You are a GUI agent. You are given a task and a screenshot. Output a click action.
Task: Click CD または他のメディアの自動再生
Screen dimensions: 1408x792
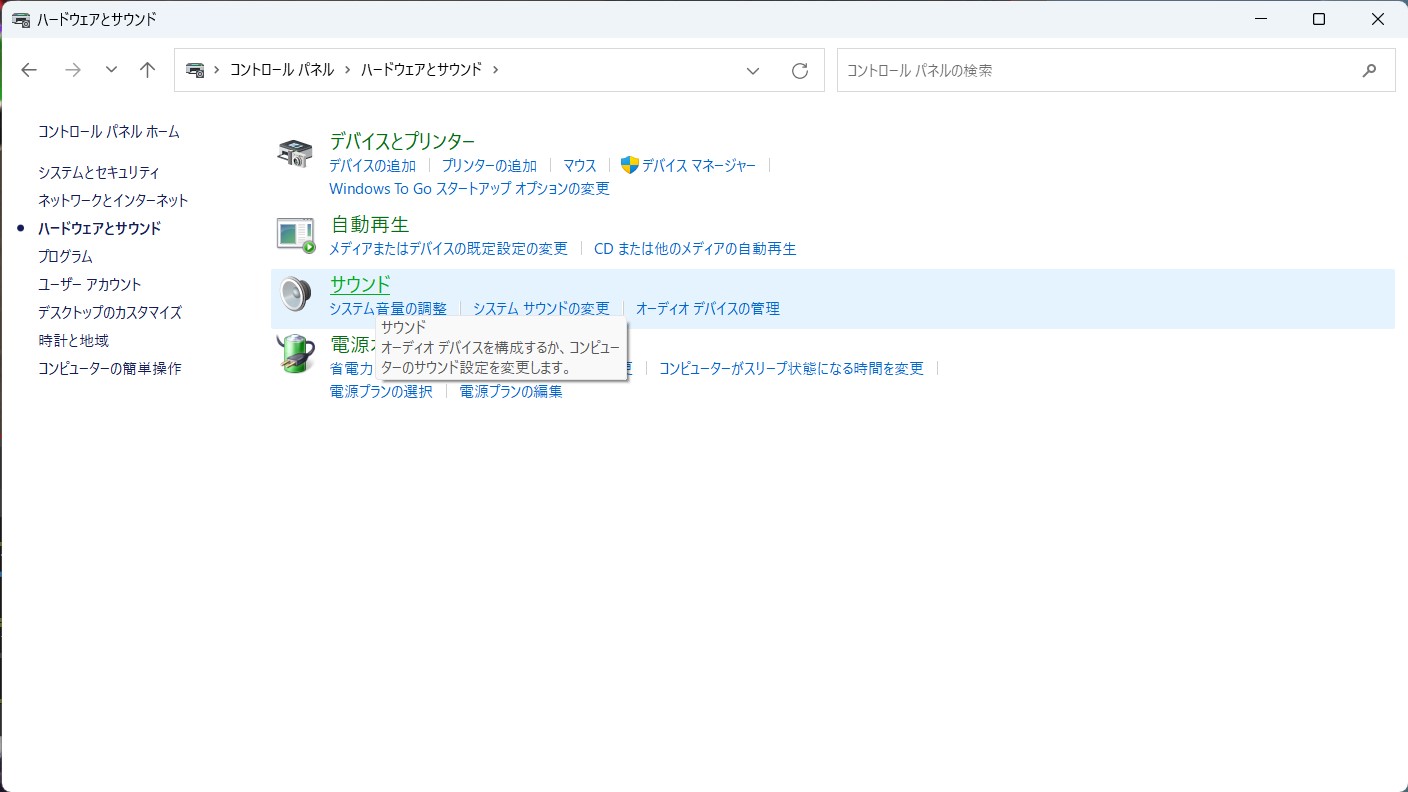coord(695,249)
